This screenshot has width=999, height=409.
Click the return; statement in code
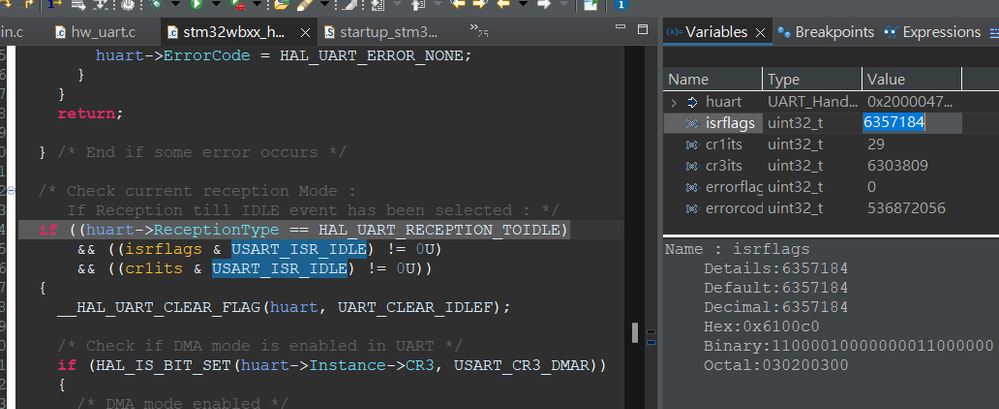(89, 113)
